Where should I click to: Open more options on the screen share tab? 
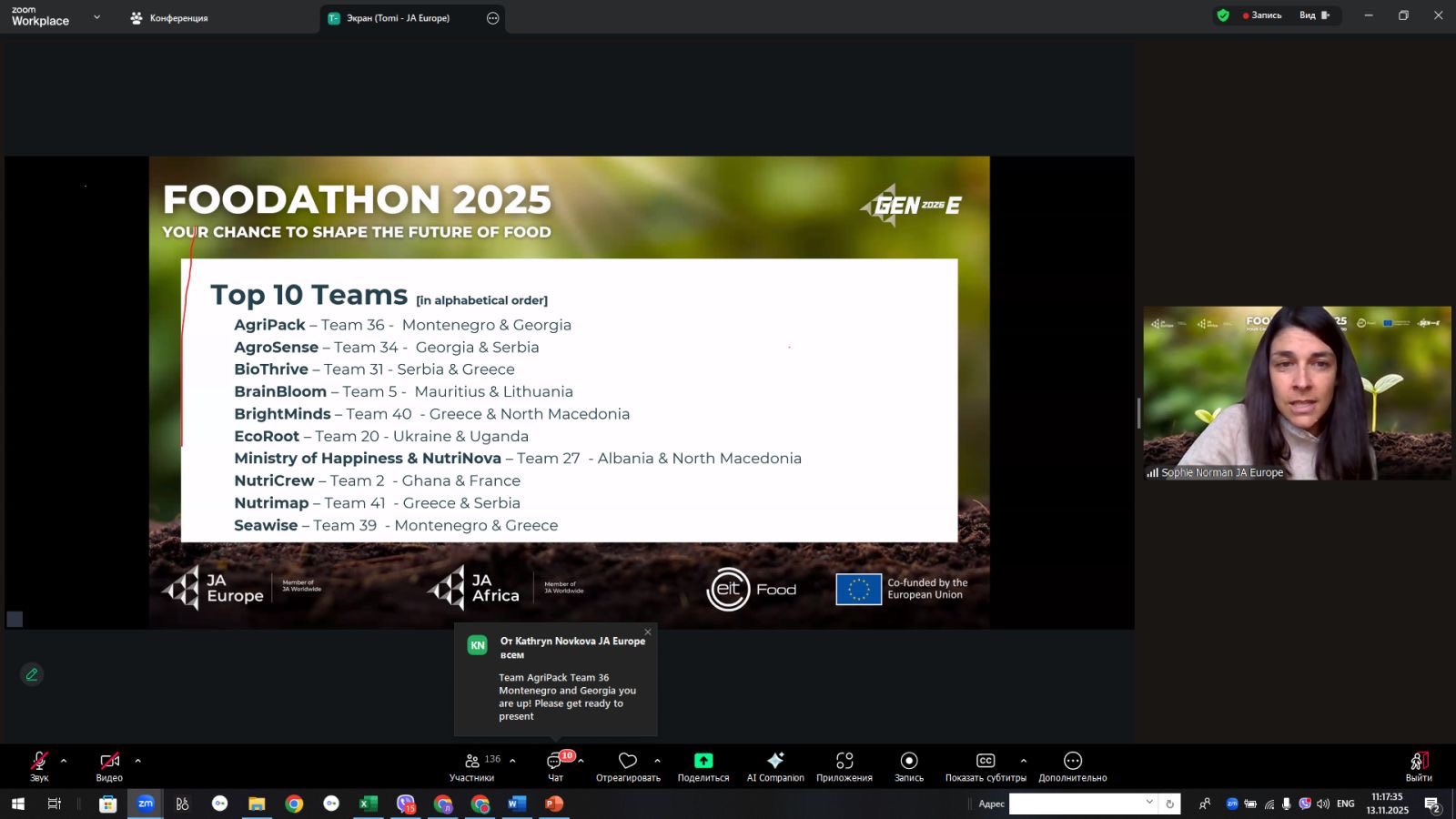(x=493, y=18)
